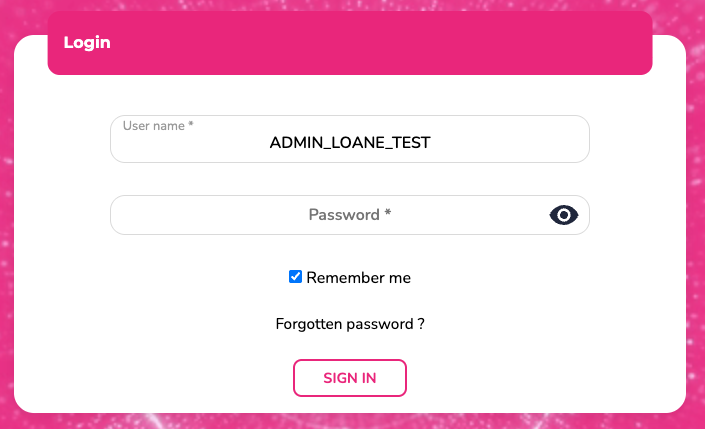
Task: Open the Forgotten password link
Action: (x=350, y=324)
